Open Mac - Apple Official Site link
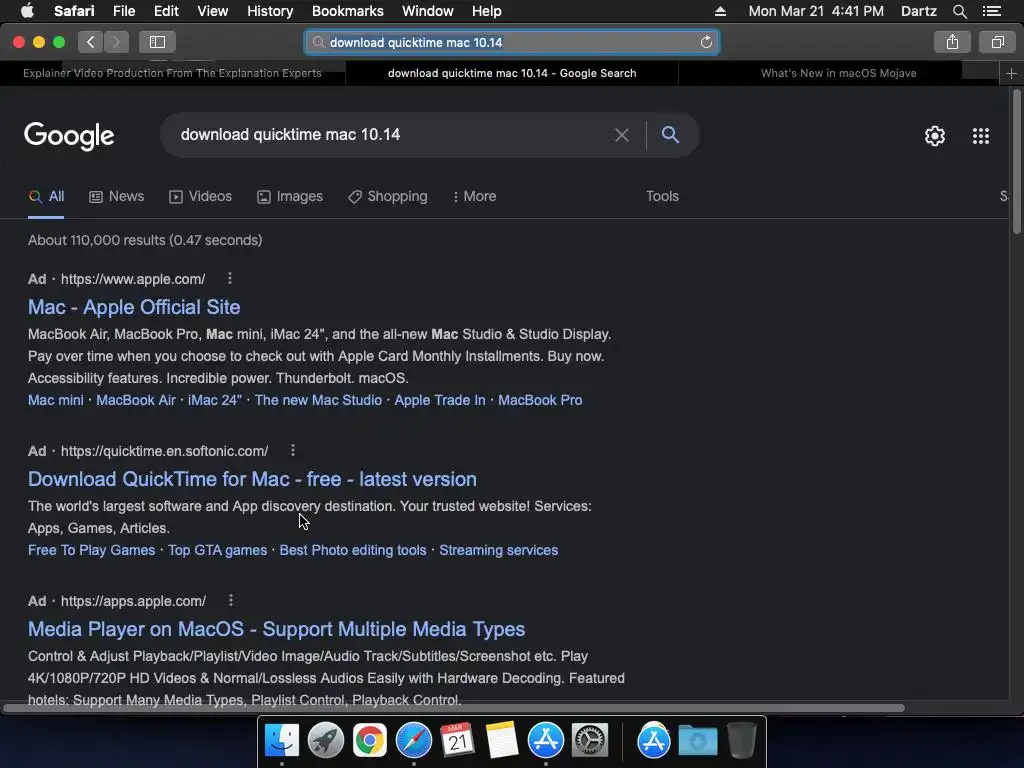This screenshot has width=1024, height=768. pos(134,307)
